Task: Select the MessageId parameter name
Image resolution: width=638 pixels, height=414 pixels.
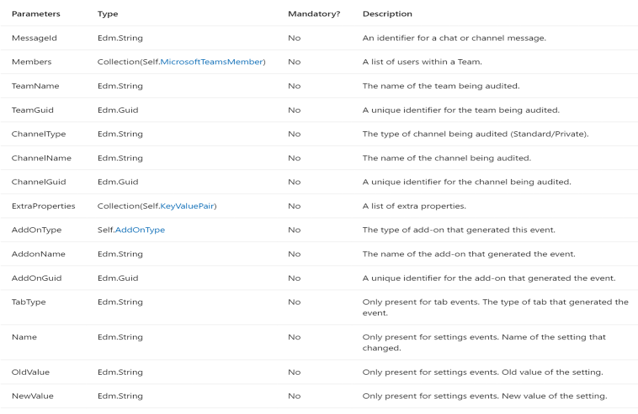Action: pyautogui.click(x=34, y=38)
